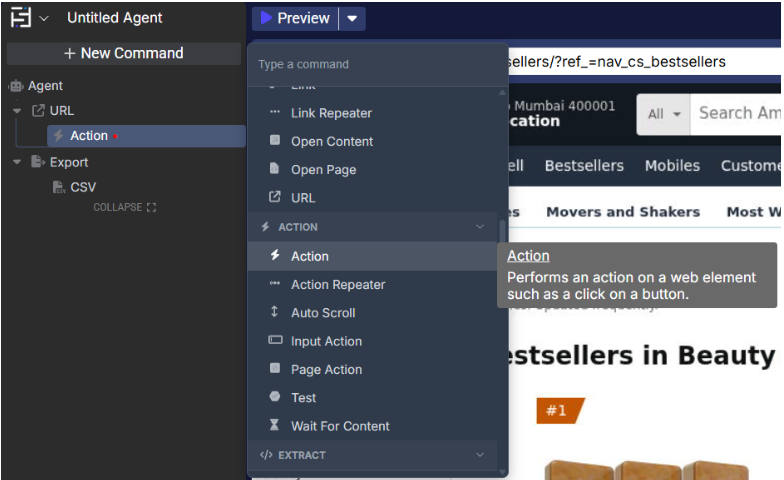Click the Open Content command icon
Image resolution: width=784 pixels, height=480 pixels.
275,141
